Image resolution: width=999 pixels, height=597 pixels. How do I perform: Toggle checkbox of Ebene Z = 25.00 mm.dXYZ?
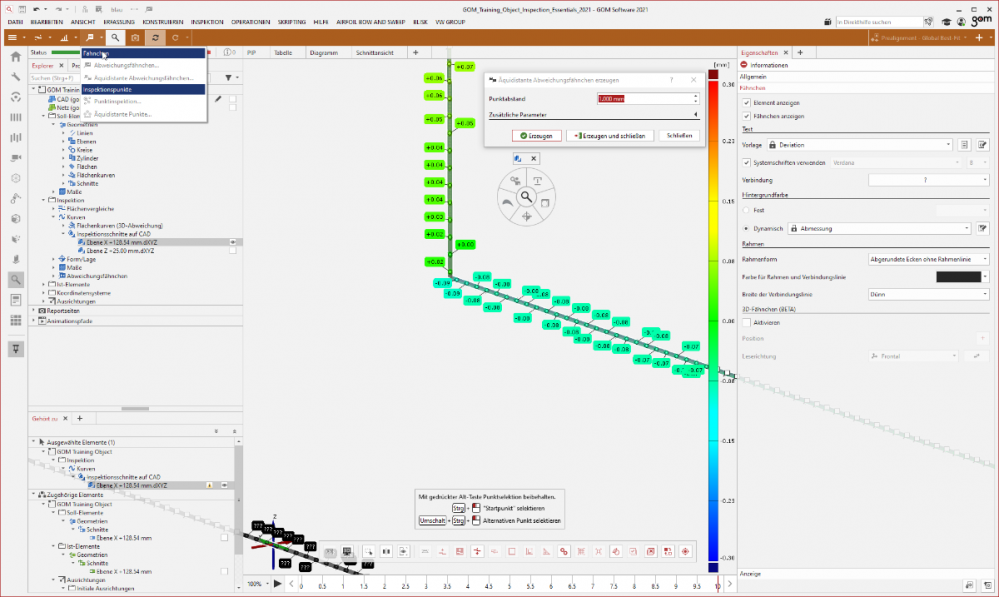(x=233, y=251)
